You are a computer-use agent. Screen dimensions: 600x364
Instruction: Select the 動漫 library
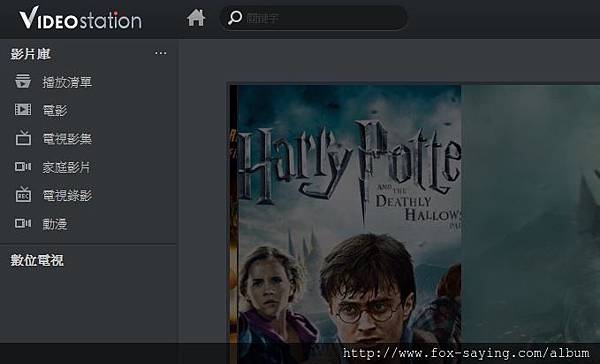(55, 224)
